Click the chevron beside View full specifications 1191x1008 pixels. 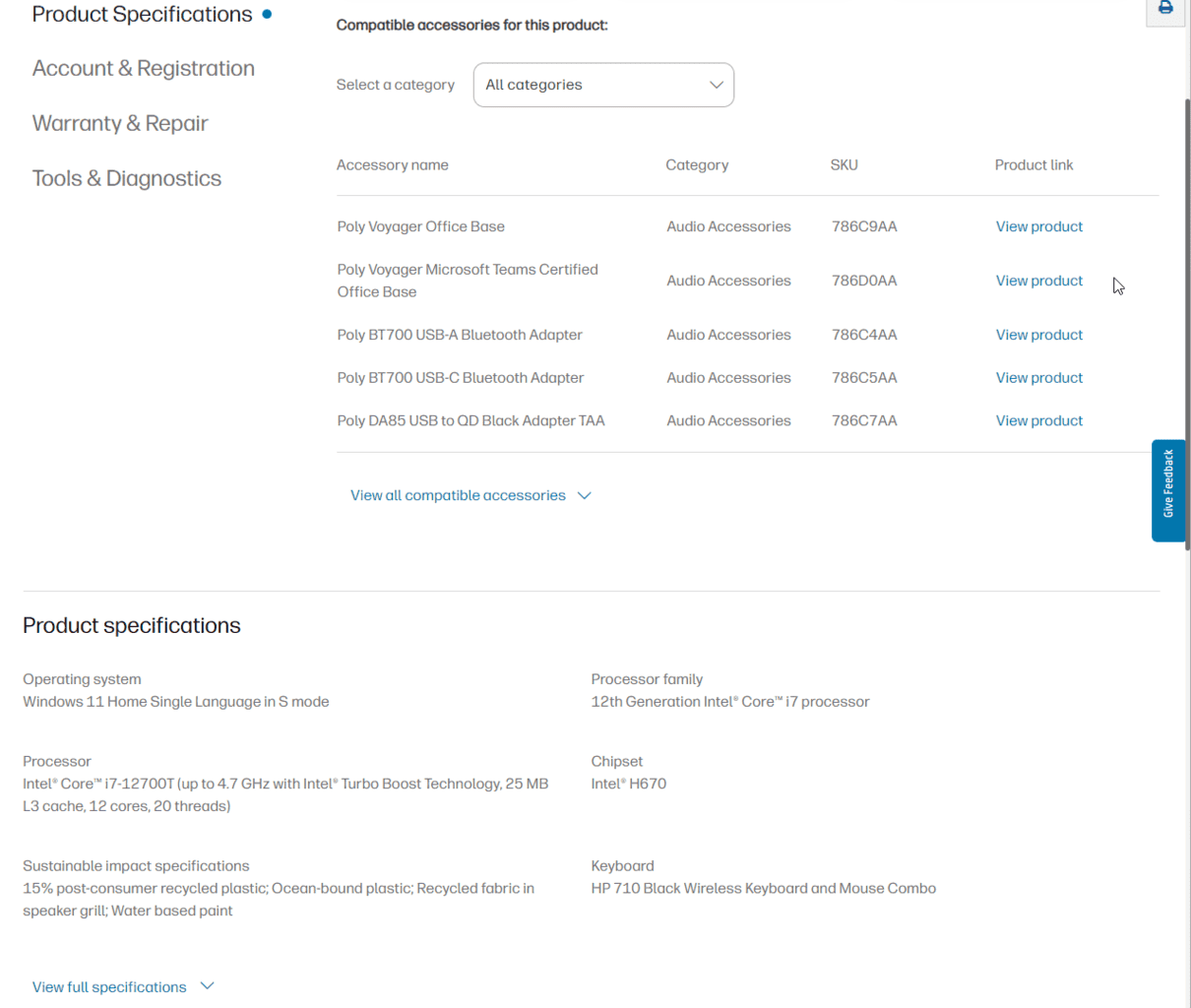point(207,986)
